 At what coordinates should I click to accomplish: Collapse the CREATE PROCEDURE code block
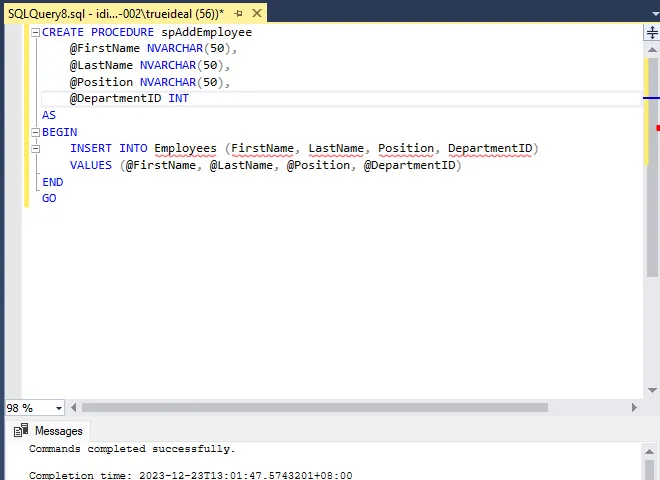[36, 33]
